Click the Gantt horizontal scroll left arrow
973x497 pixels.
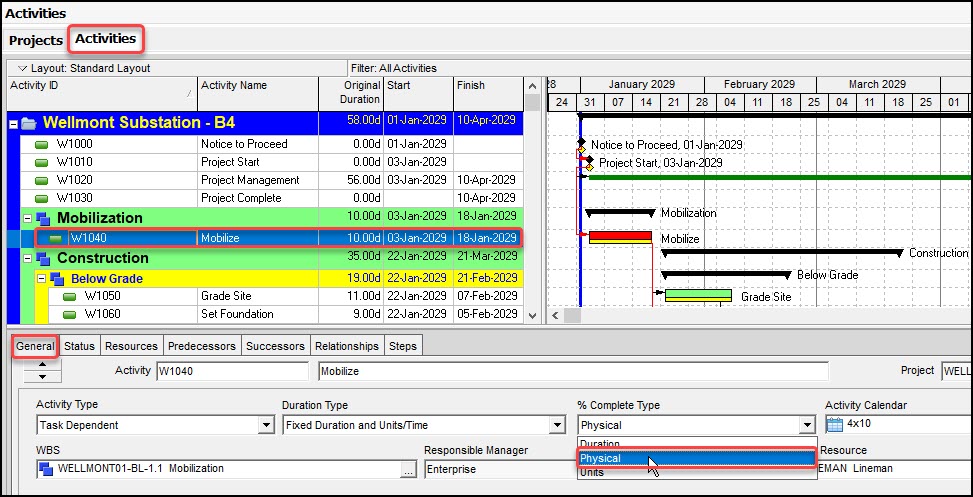pyautogui.click(x=555, y=315)
